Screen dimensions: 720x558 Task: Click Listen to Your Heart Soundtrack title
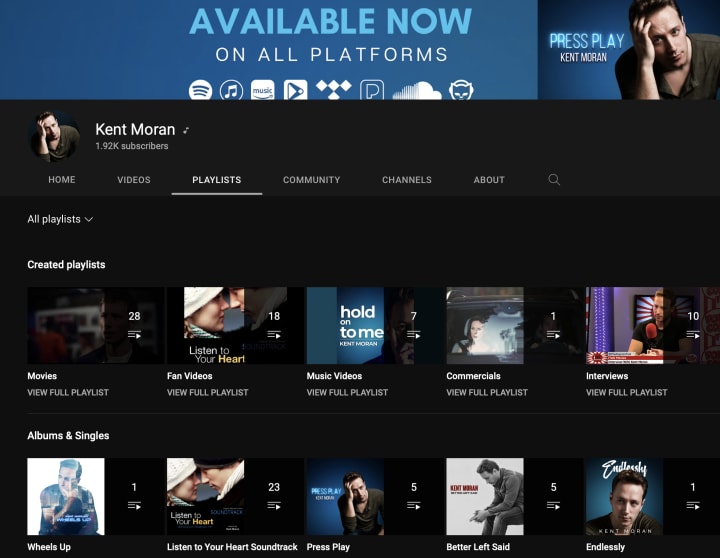pyautogui.click(x=232, y=547)
